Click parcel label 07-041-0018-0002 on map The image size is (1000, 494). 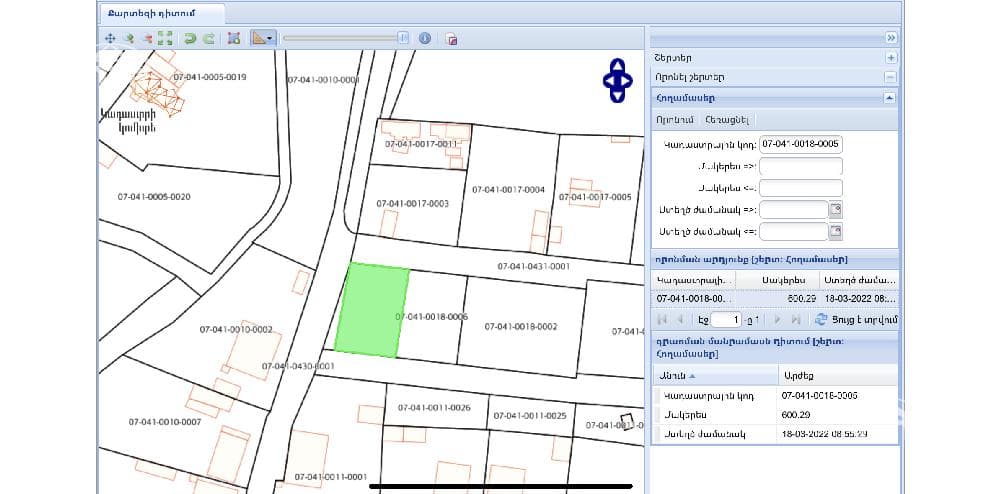pos(521,326)
